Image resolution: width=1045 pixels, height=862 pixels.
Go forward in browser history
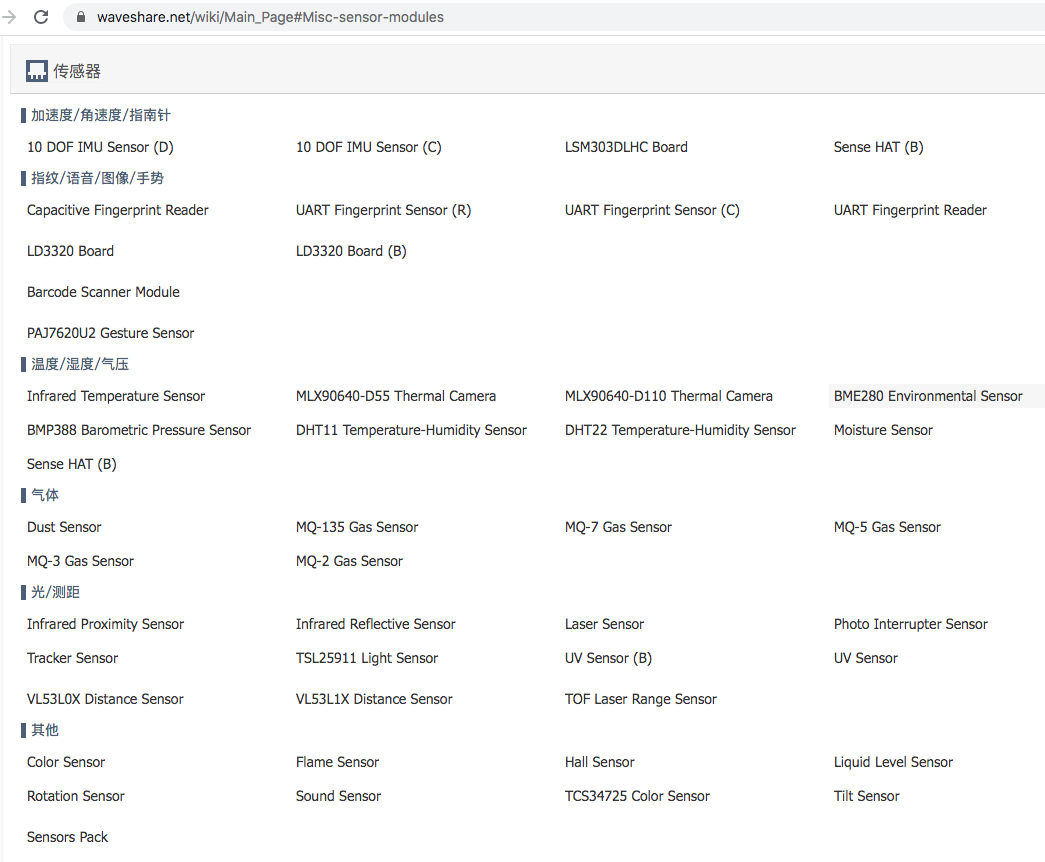(x=9, y=17)
